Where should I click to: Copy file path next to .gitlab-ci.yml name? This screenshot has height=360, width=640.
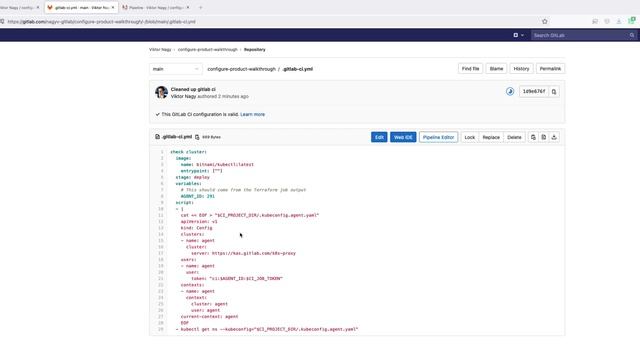click(x=197, y=137)
